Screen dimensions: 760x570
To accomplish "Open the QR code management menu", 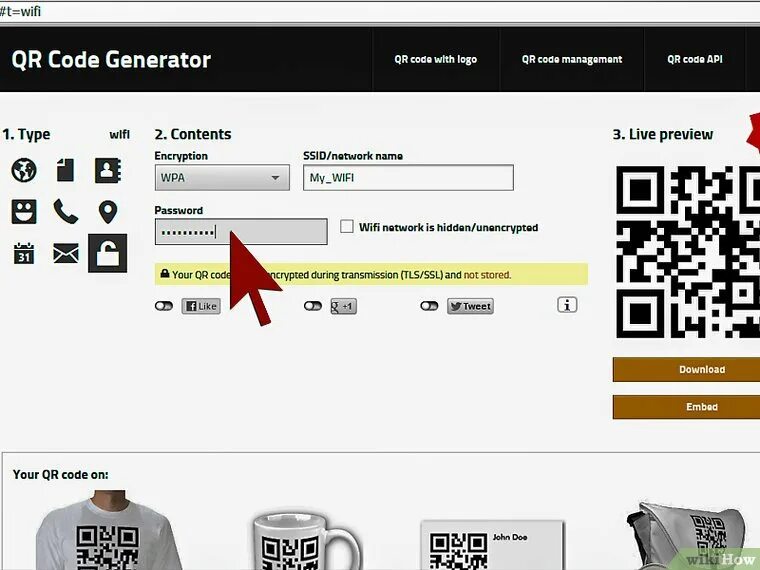I will (x=572, y=59).
